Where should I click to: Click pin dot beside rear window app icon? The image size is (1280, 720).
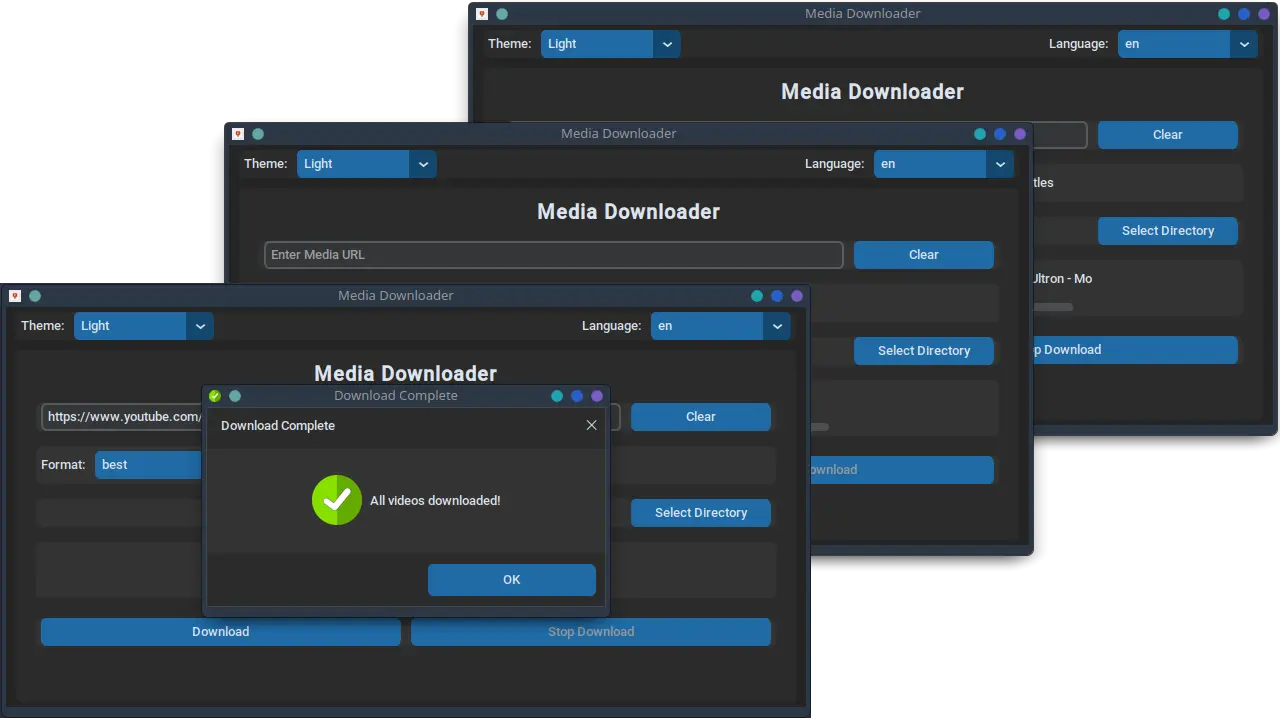502,14
